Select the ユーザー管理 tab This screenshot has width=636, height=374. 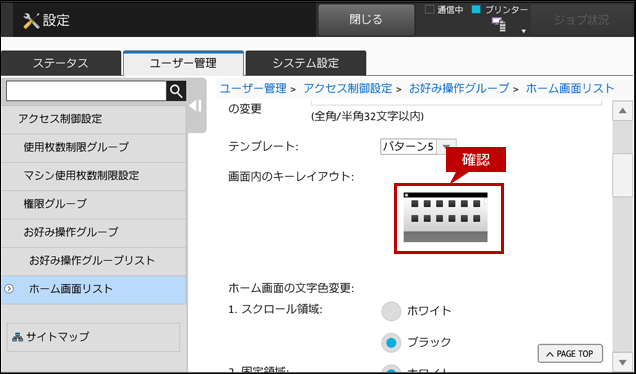pos(183,63)
